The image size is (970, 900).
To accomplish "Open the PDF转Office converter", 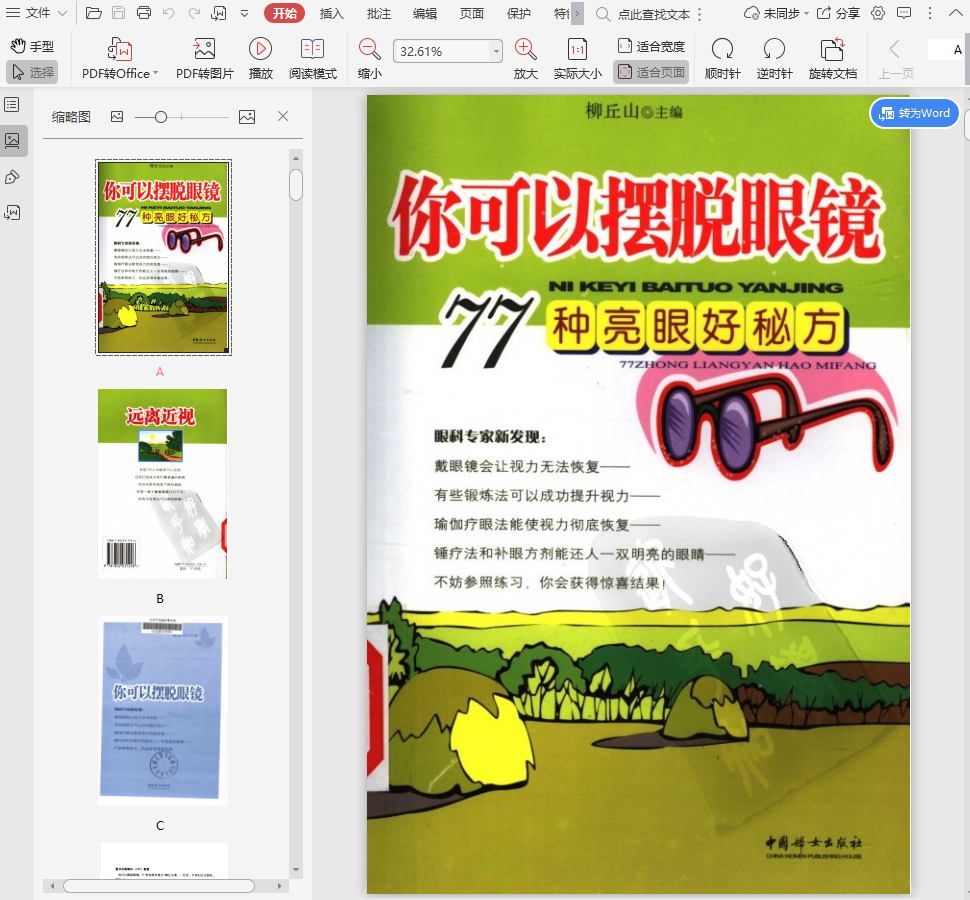I will click(x=120, y=59).
